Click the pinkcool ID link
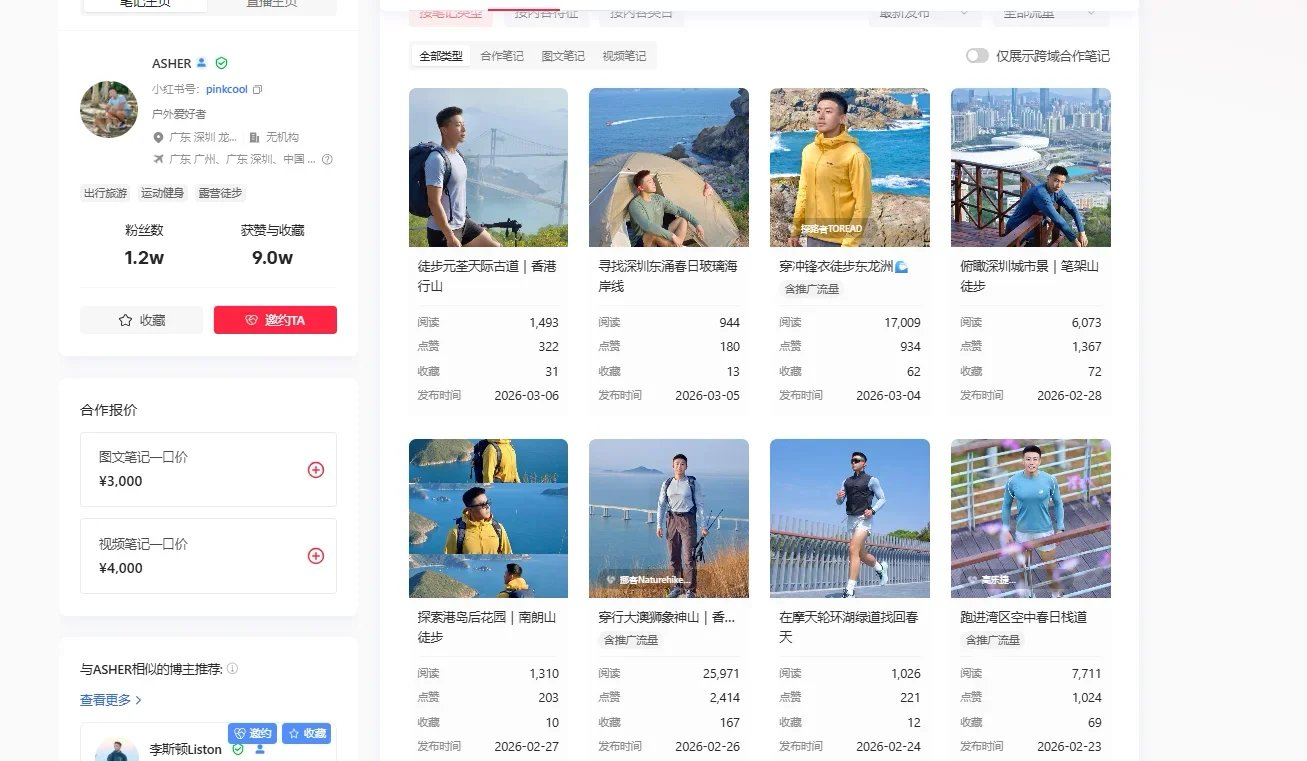The height and width of the screenshot is (761, 1307). coord(226,89)
